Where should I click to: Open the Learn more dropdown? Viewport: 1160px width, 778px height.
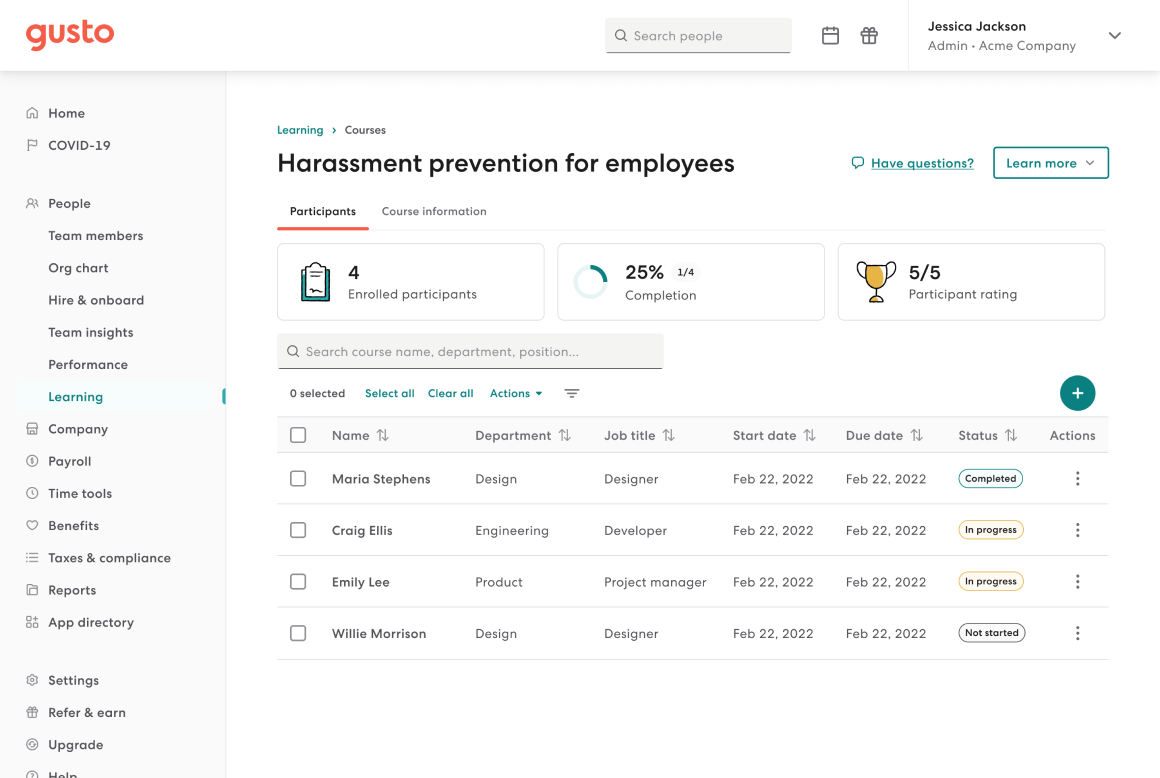(1050, 162)
